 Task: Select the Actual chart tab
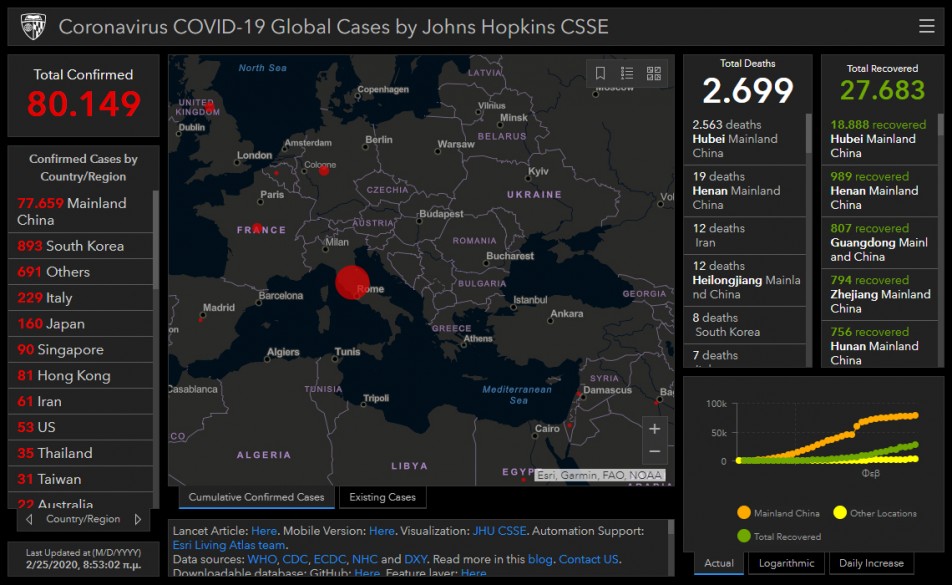coord(719,563)
